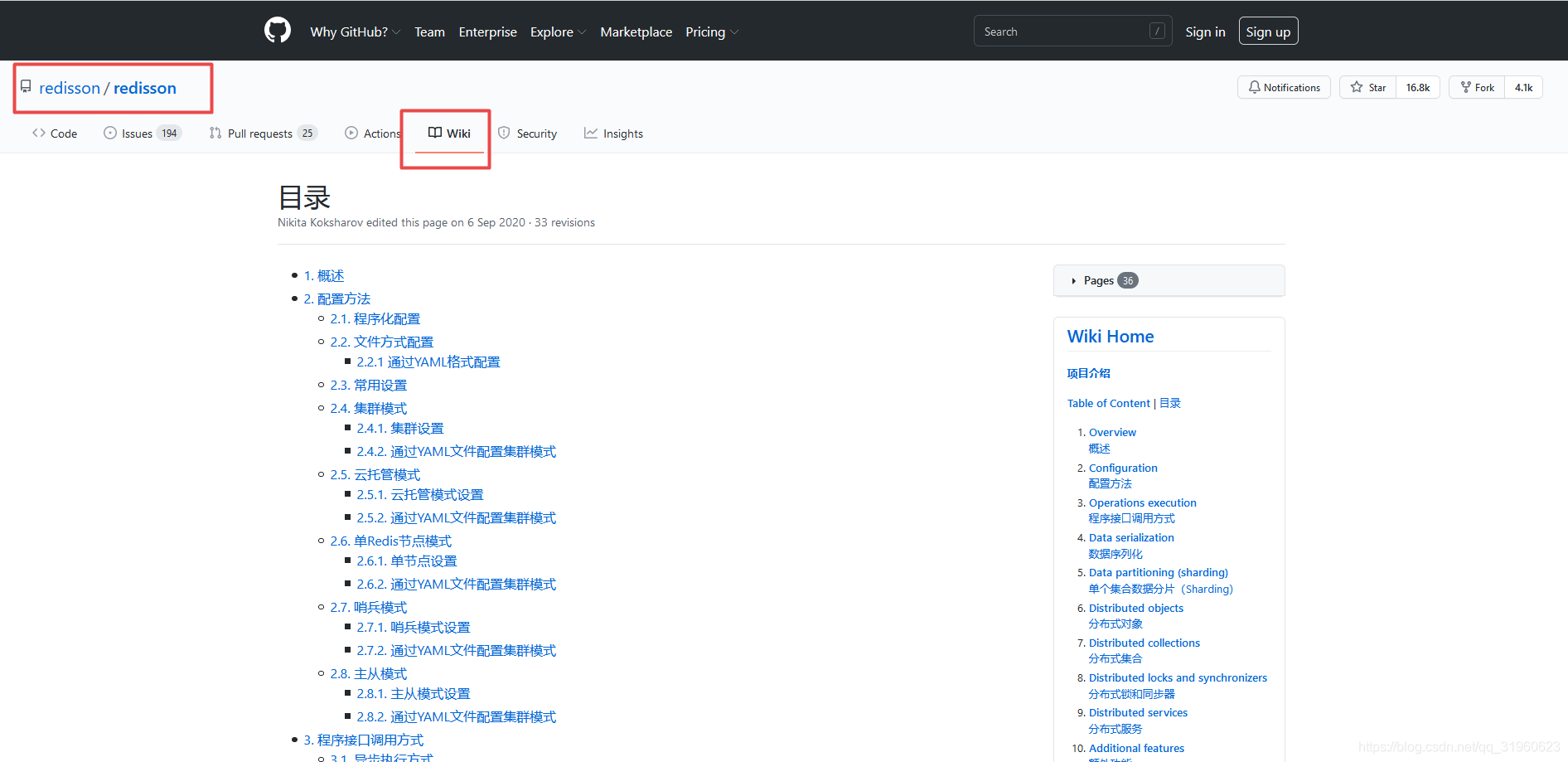Click the Notifications bell button
Image resolution: width=1568 pixels, height=762 pixels.
tap(1284, 87)
